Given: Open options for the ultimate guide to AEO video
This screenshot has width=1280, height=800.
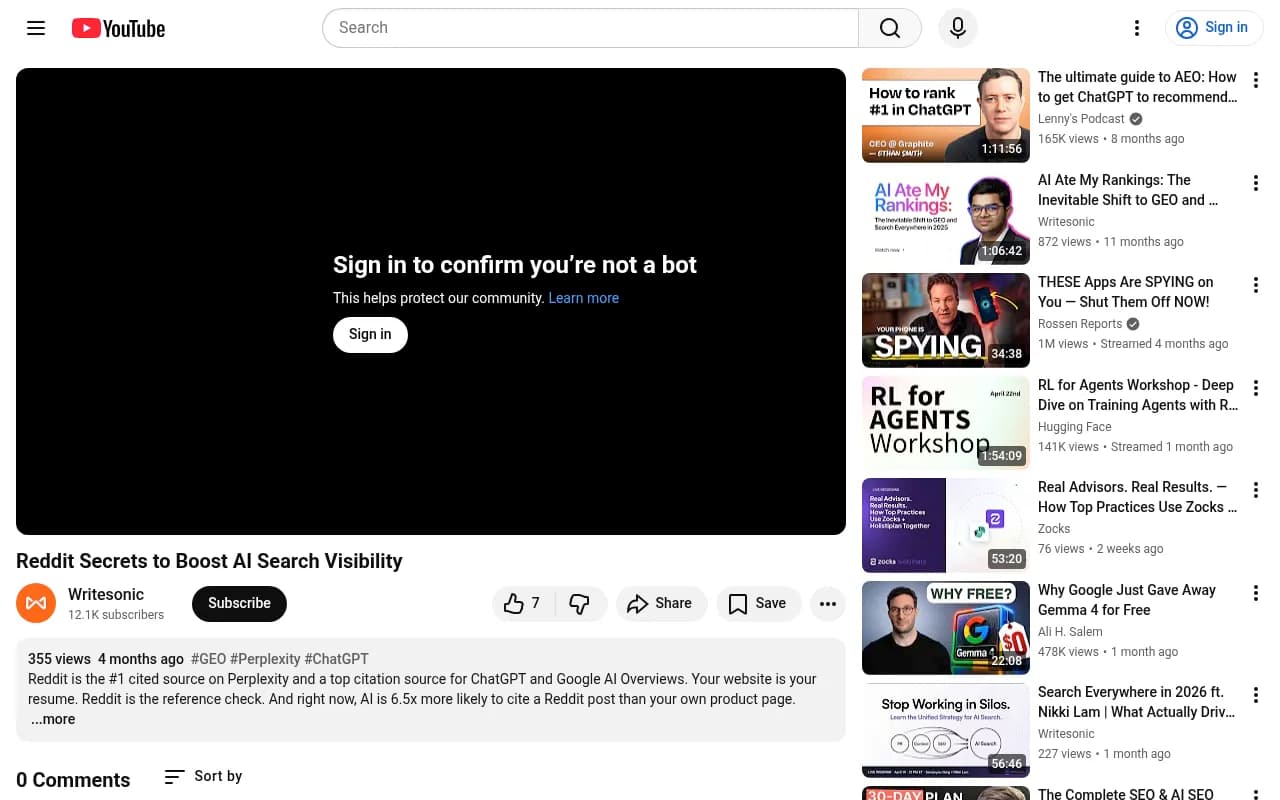Looking at the screenshot, I should pyautogui.click(x=1256, y=80).
